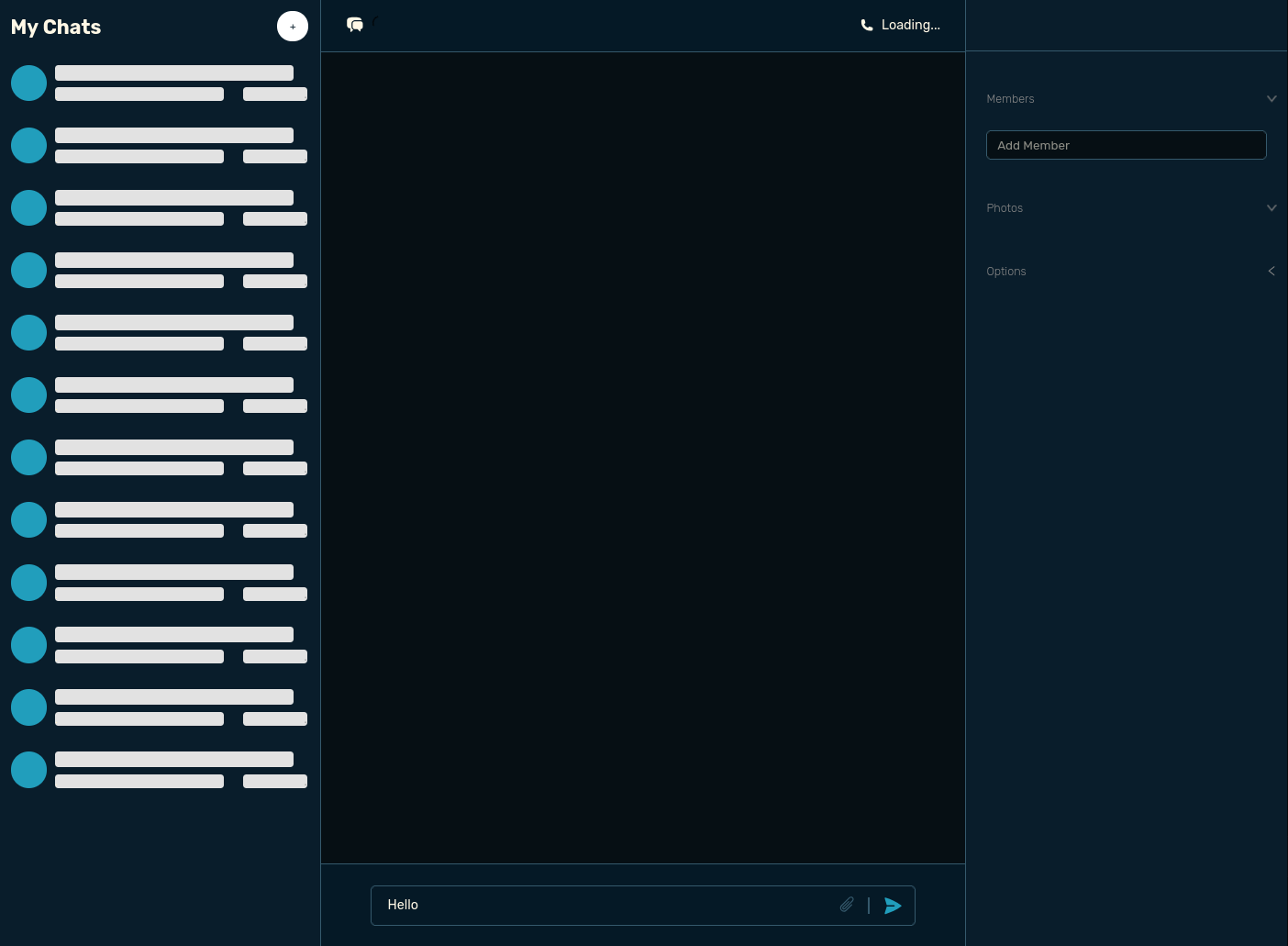Toggle the Photos chevron closed

[1271, 207]
